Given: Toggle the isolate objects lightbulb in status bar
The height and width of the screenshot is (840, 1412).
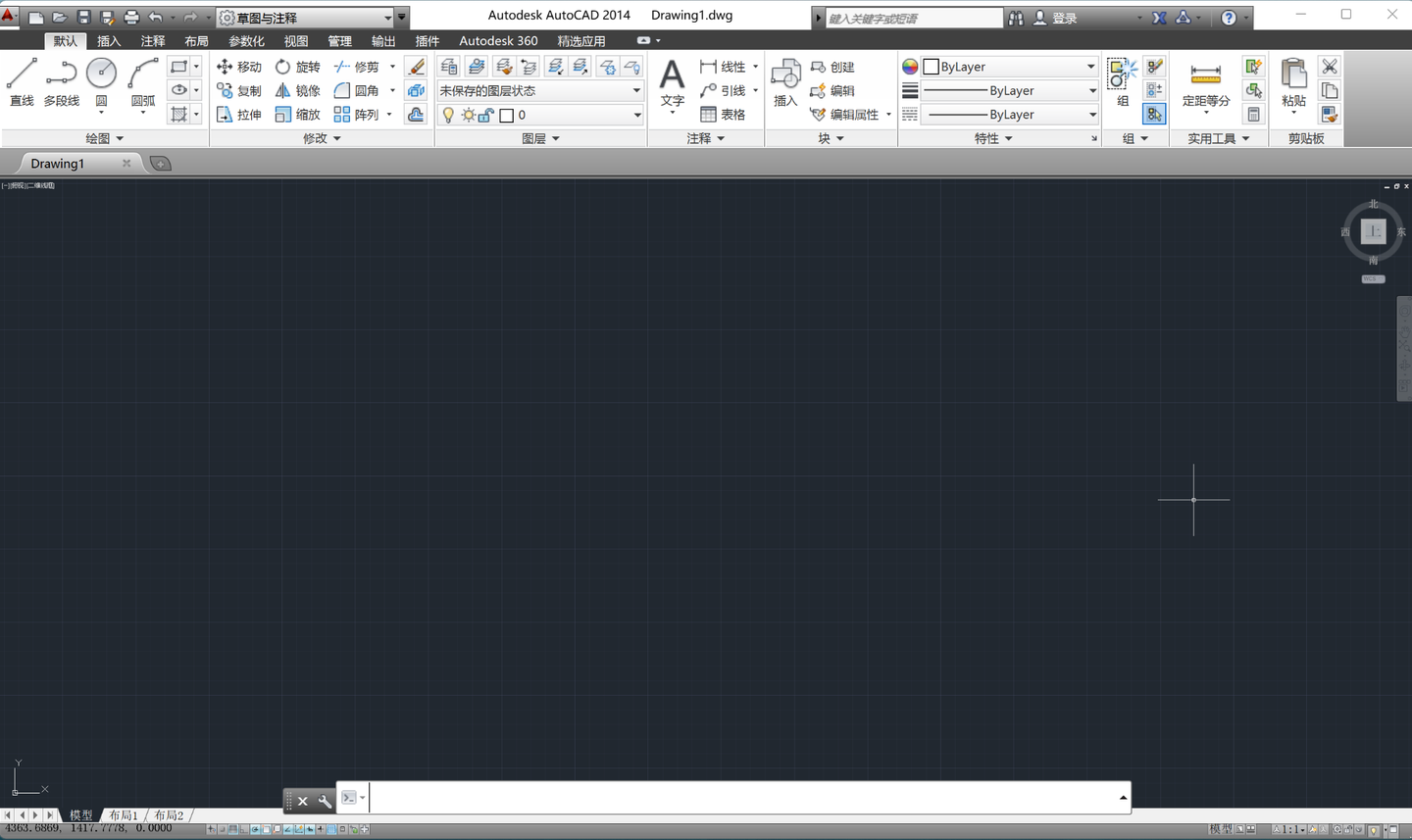Looking at the screenshot, I should click(1374, 830).
